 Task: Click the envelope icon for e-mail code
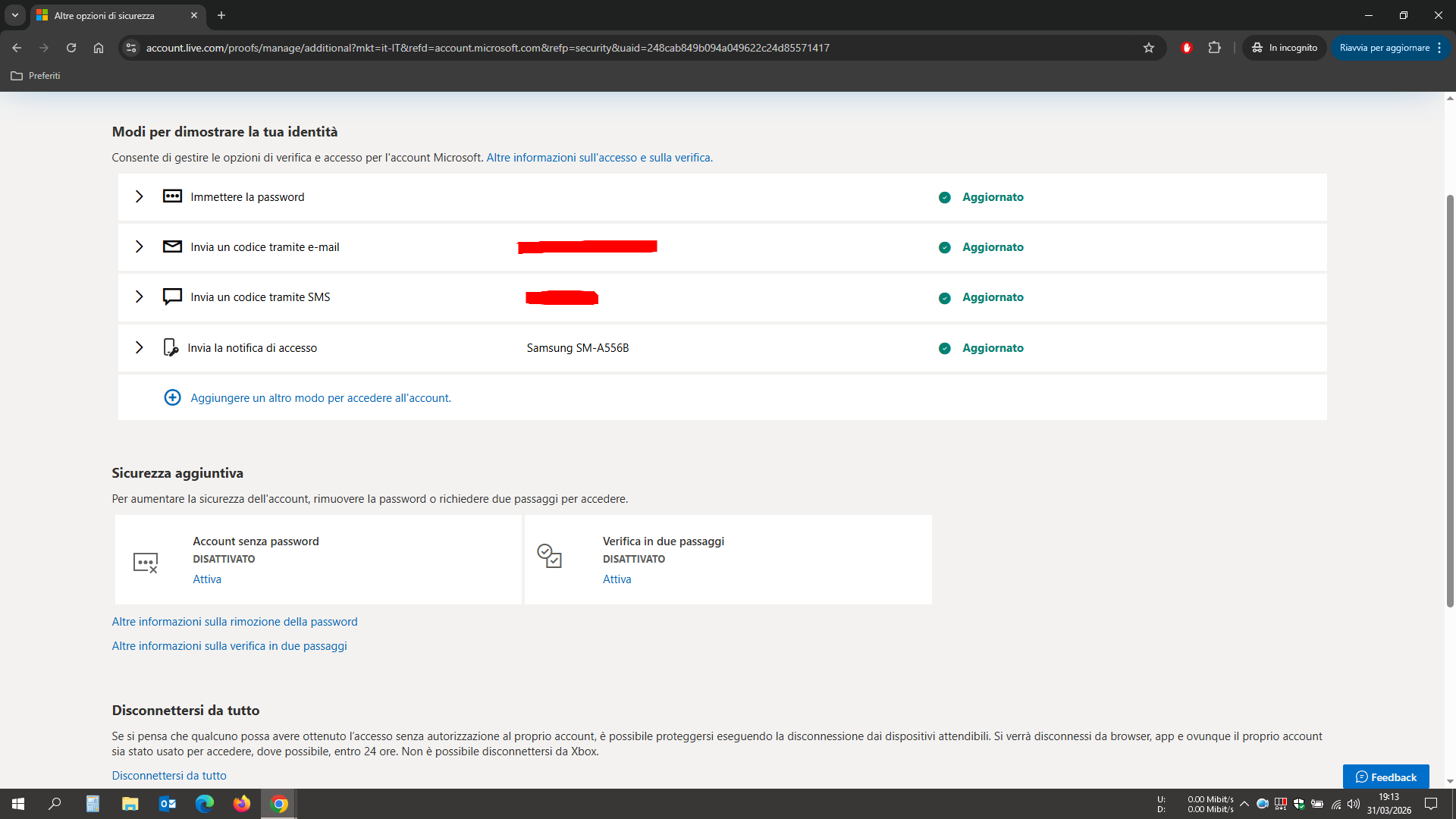point(172,246)
